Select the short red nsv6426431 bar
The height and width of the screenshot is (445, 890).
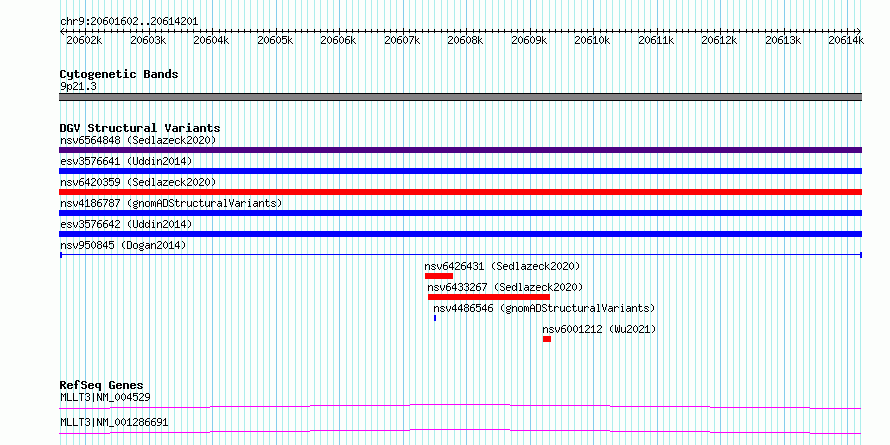click(x=439, y=276)
